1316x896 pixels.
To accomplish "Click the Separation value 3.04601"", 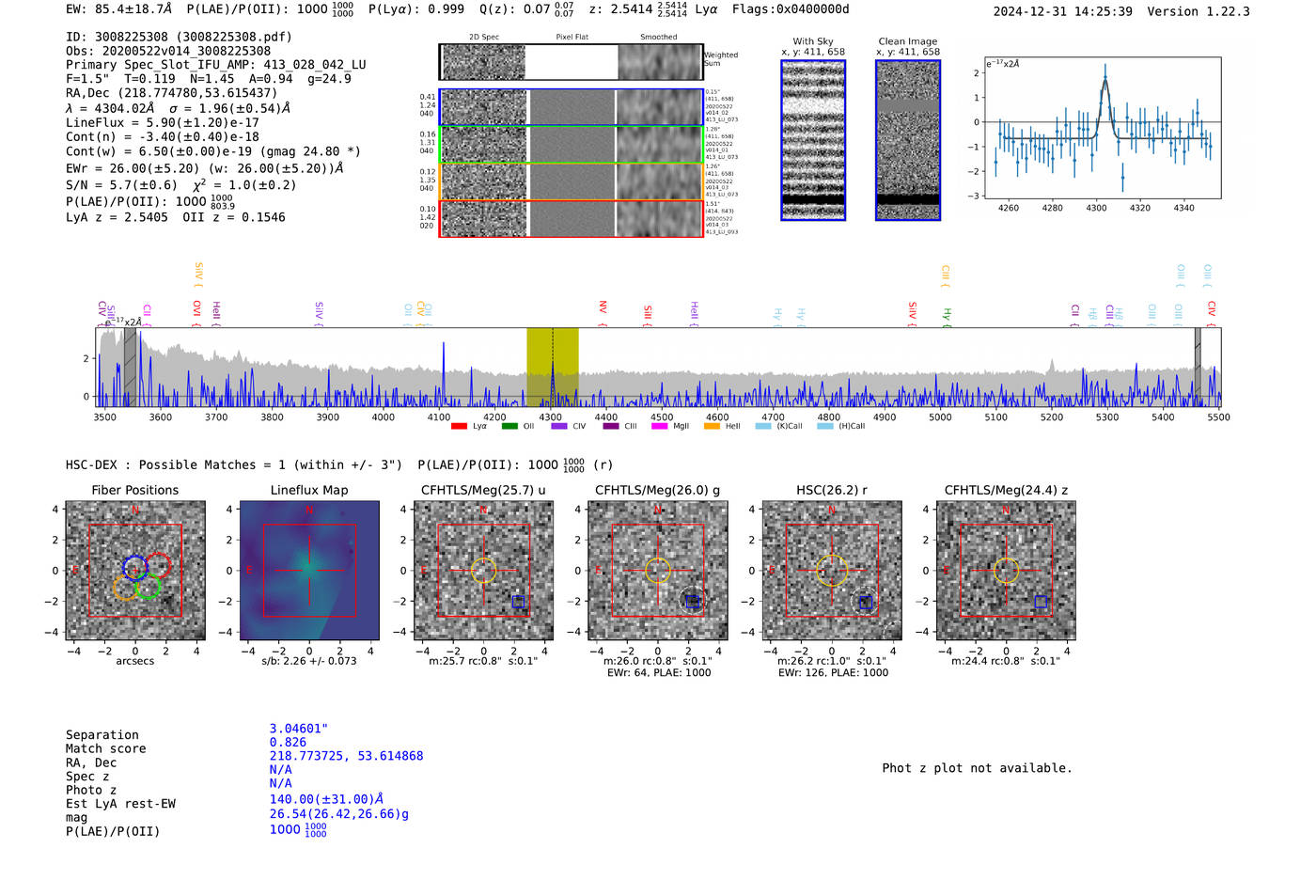I will [299, 729].
